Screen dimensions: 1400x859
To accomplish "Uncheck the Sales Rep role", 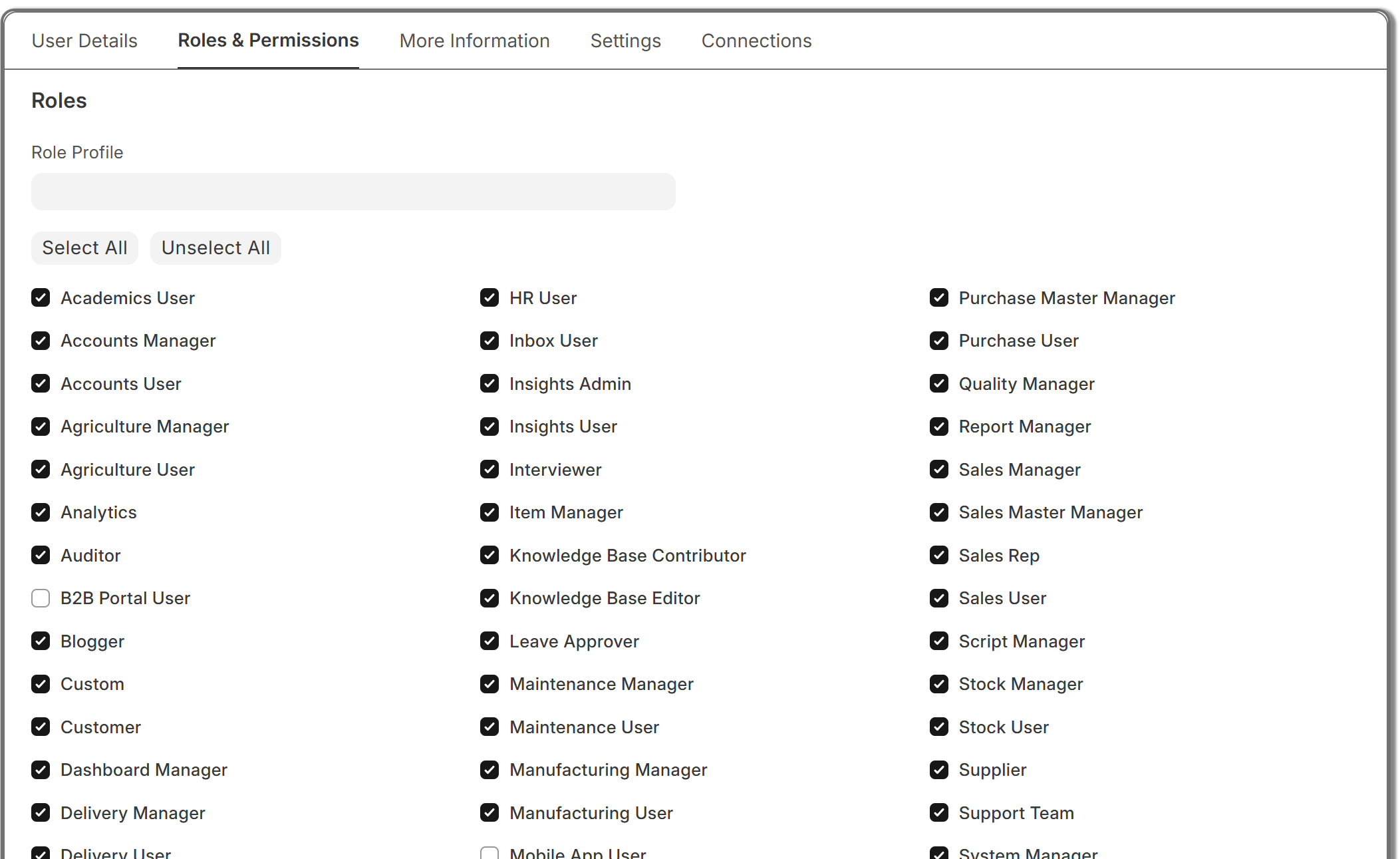I will point(938,555).
